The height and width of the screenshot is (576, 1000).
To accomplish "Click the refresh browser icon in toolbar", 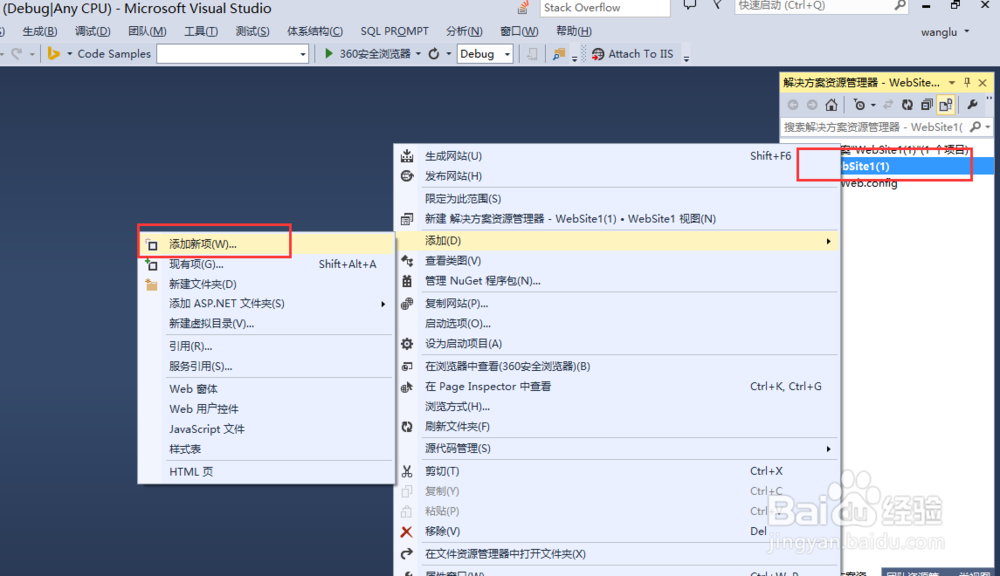I will click(x=434, y=54).
